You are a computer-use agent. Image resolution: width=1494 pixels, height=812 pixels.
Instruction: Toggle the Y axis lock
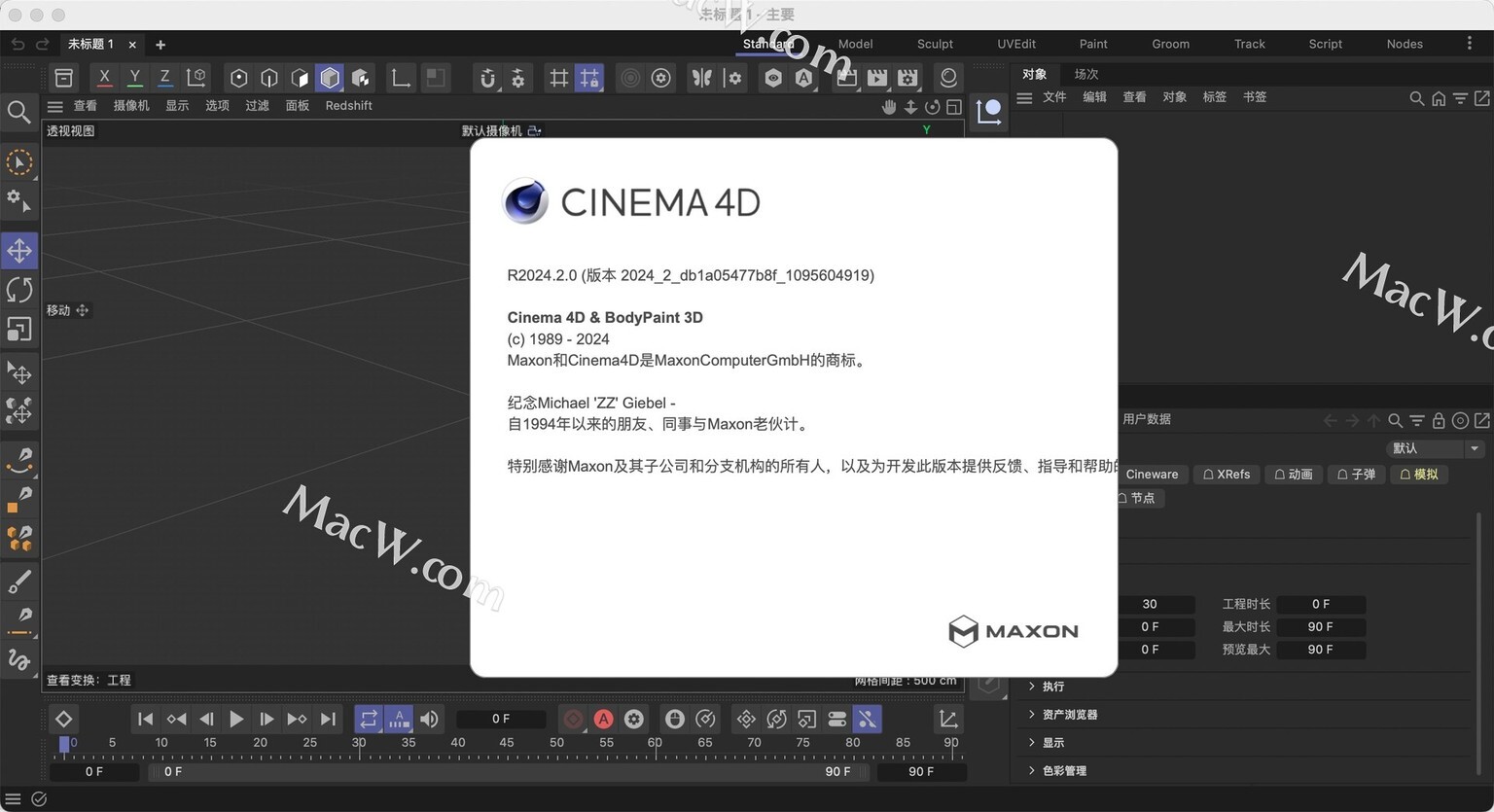134,78
